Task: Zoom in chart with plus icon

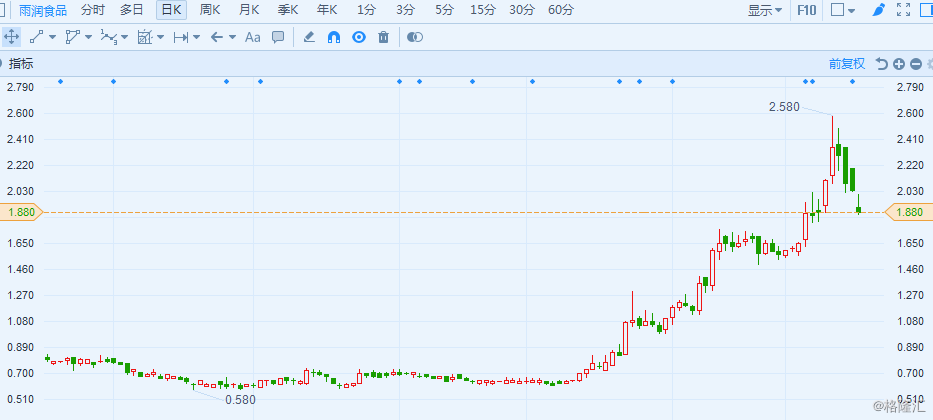Action: pyautogui.click(x=899, y=64)
